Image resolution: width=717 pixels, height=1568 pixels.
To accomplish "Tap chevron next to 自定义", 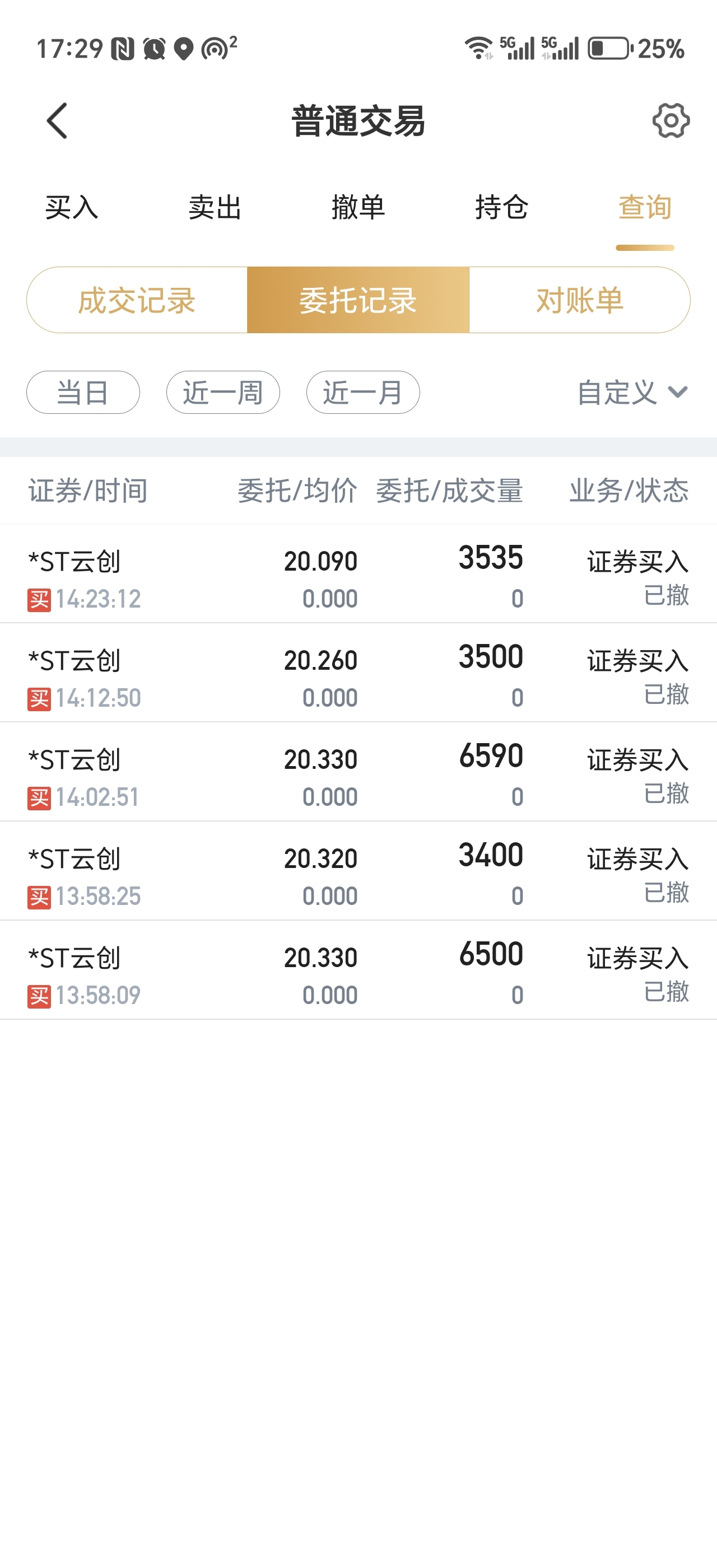I will coord(677,392).
